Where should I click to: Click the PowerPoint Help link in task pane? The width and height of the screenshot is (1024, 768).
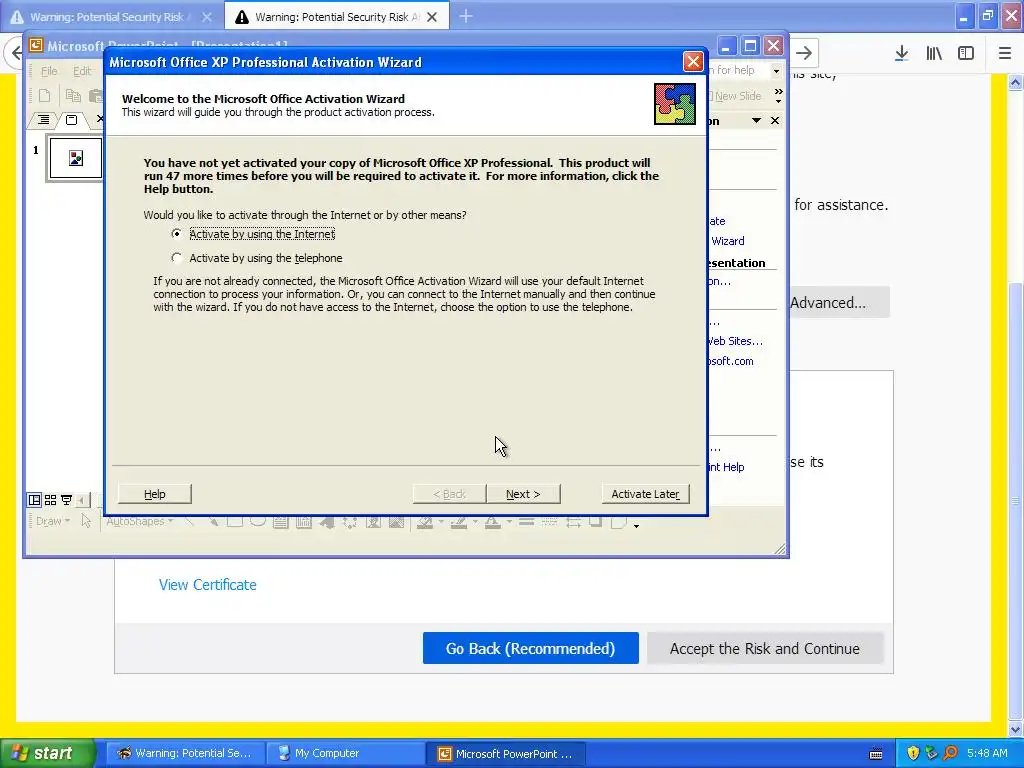(x=727, y=467)
